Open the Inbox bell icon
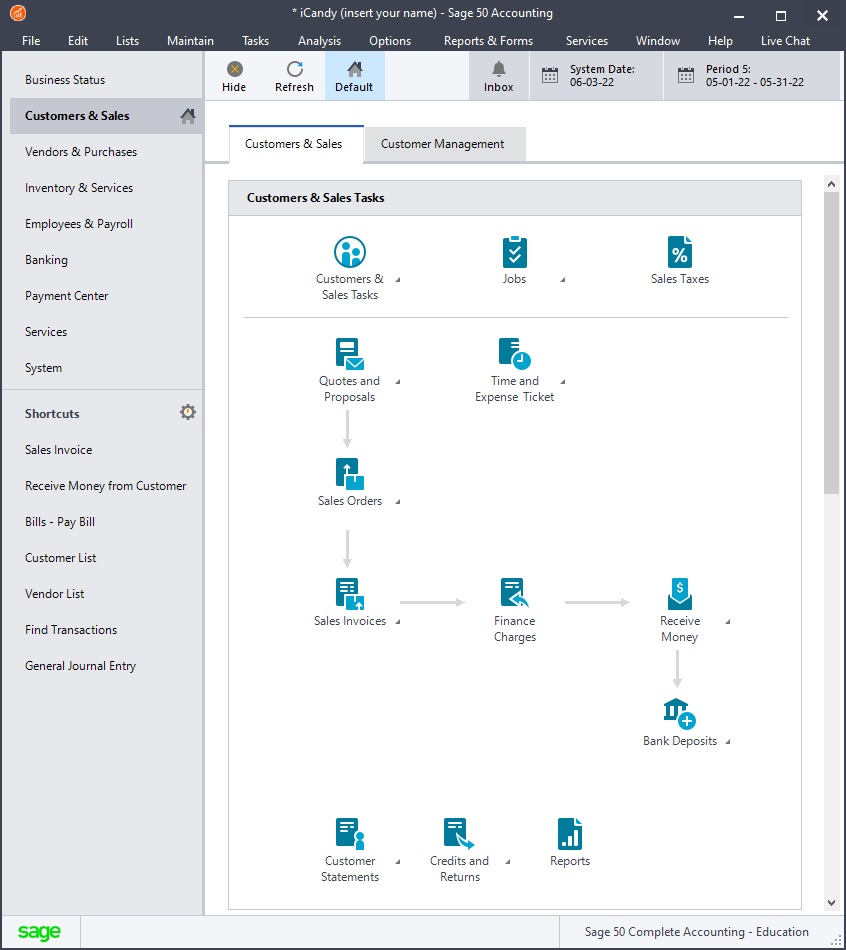This screenshot has height=950, width=846. pyautogui.click(x=499, y=69)
